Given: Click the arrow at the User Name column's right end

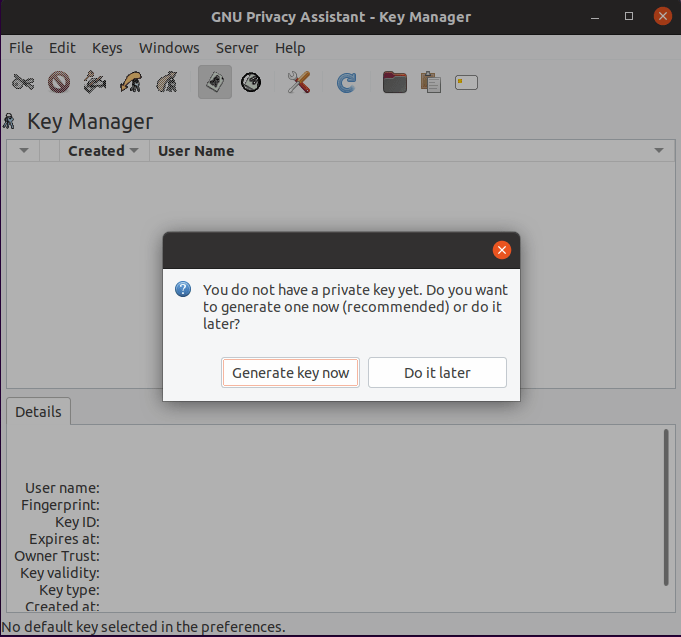Looking at the screenshot, I should point(659,151).
